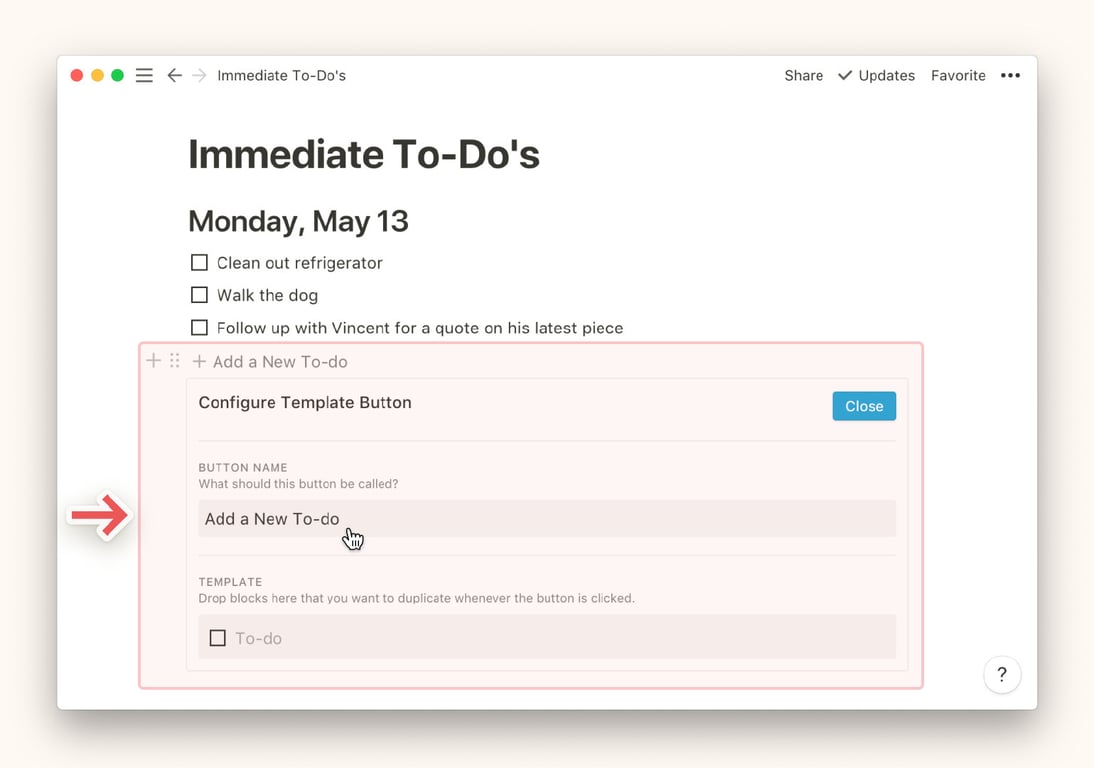Click Favorite in the top bar

coord(958,76)
